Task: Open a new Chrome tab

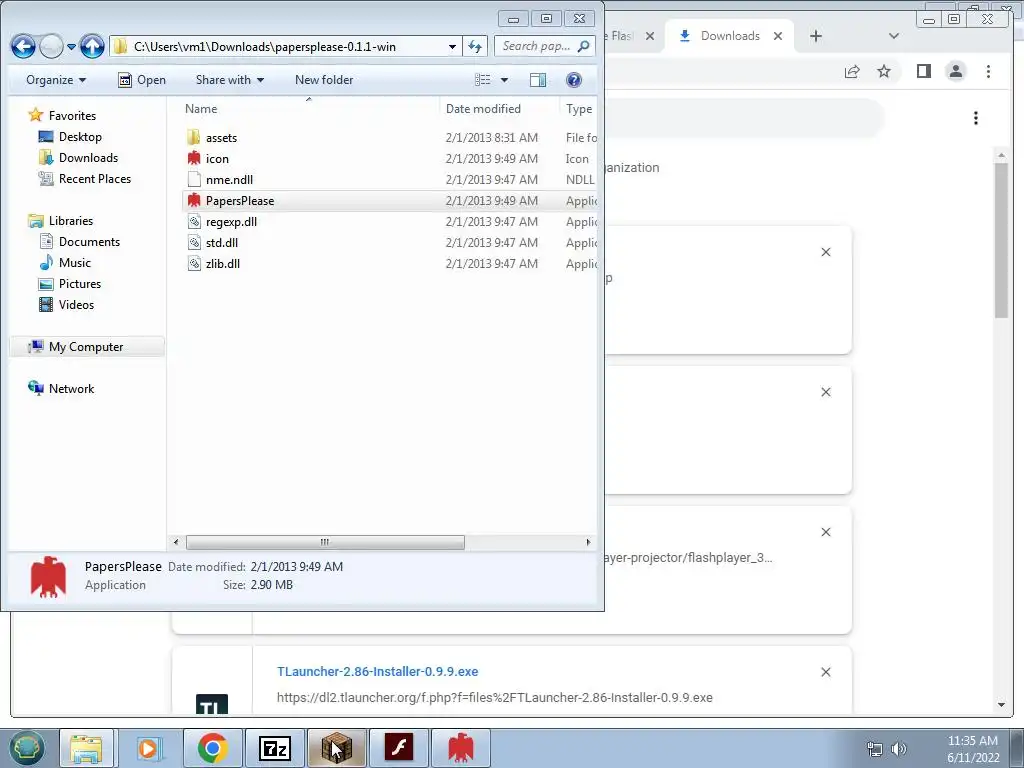Action: (x=816, y=36)
